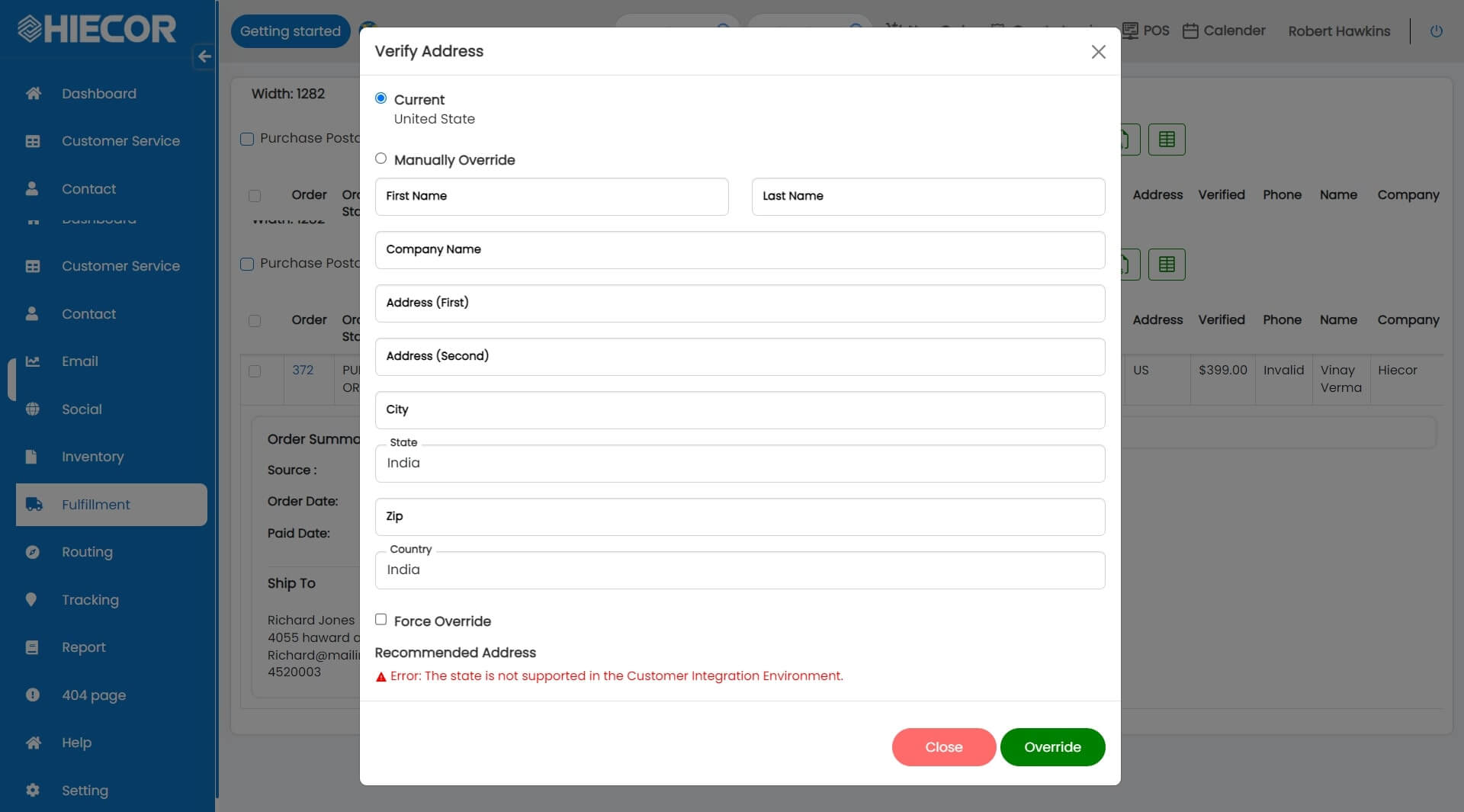Screen dimensions: 1464x812
Task: Select the Manually Override radio option
Action: [x=380, y=159]
